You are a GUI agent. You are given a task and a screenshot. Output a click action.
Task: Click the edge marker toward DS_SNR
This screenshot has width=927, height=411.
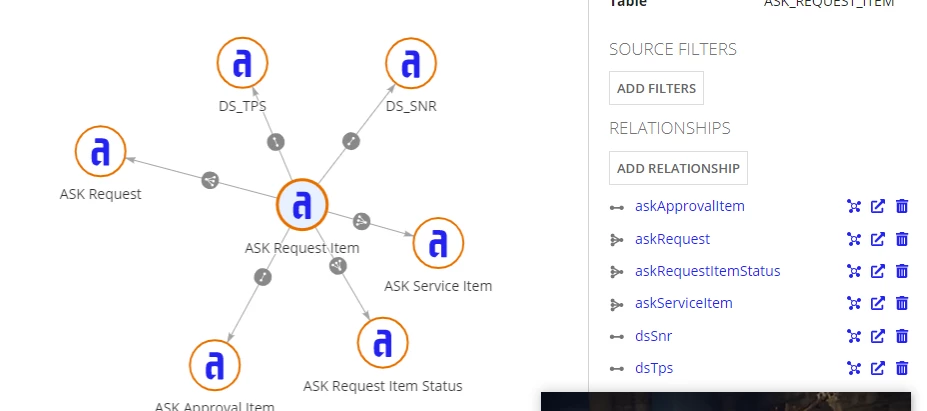click(x=351, y=141)
